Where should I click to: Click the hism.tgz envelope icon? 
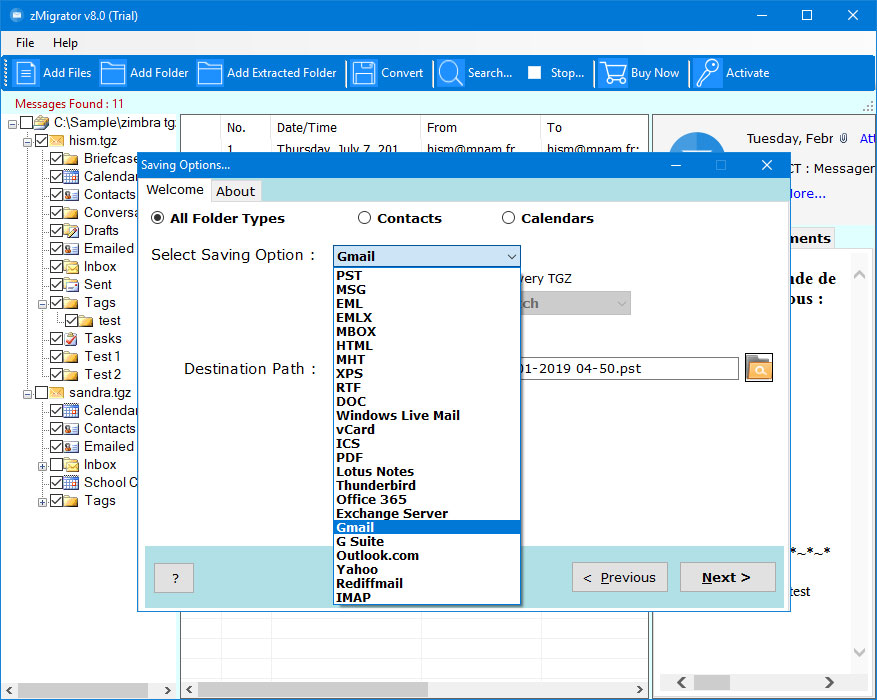point(56,140)
